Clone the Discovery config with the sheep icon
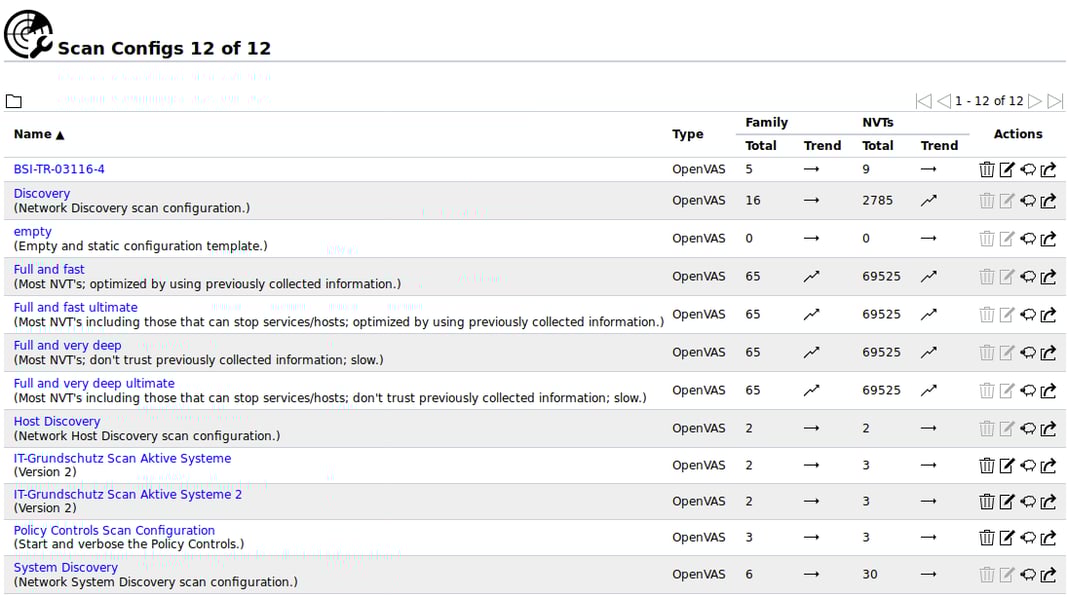 pos(1028,200)
